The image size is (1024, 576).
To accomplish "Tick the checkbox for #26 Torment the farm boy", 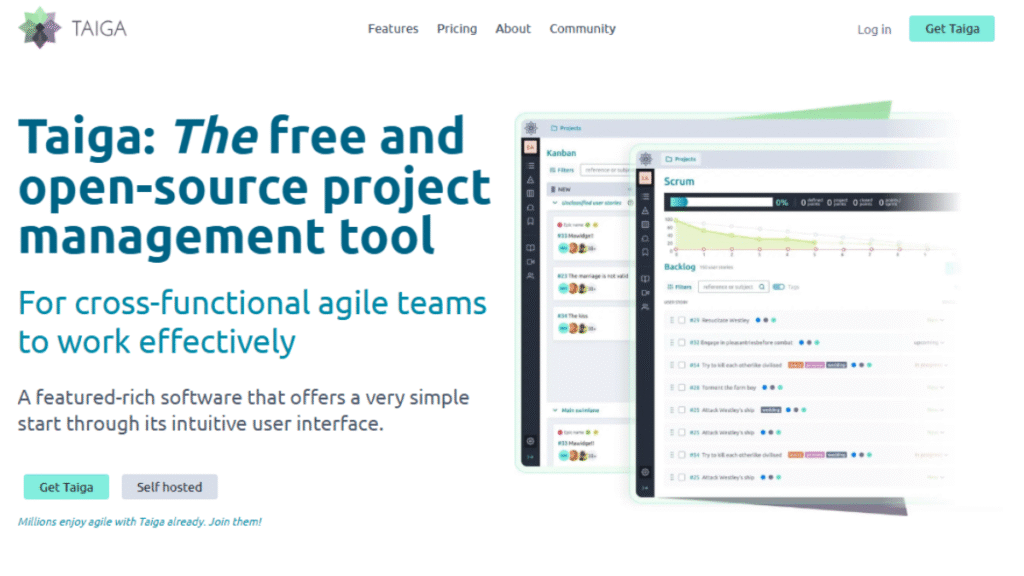I will click(x=681, y=387).
